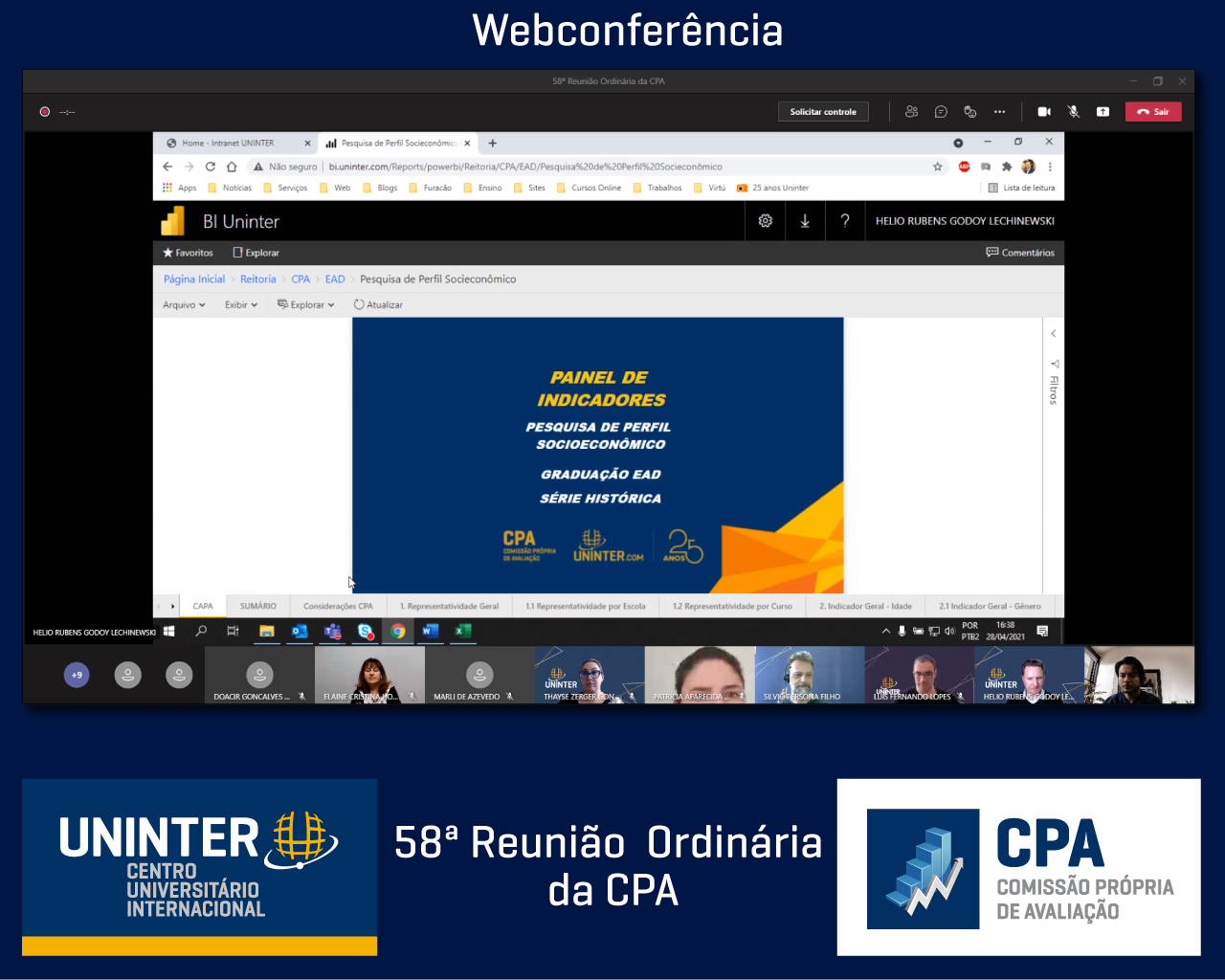The height and width of the screenshot is (980, 1225).
Task: Unmute the microphone in the meeting
Action: tap(1074, 112)
